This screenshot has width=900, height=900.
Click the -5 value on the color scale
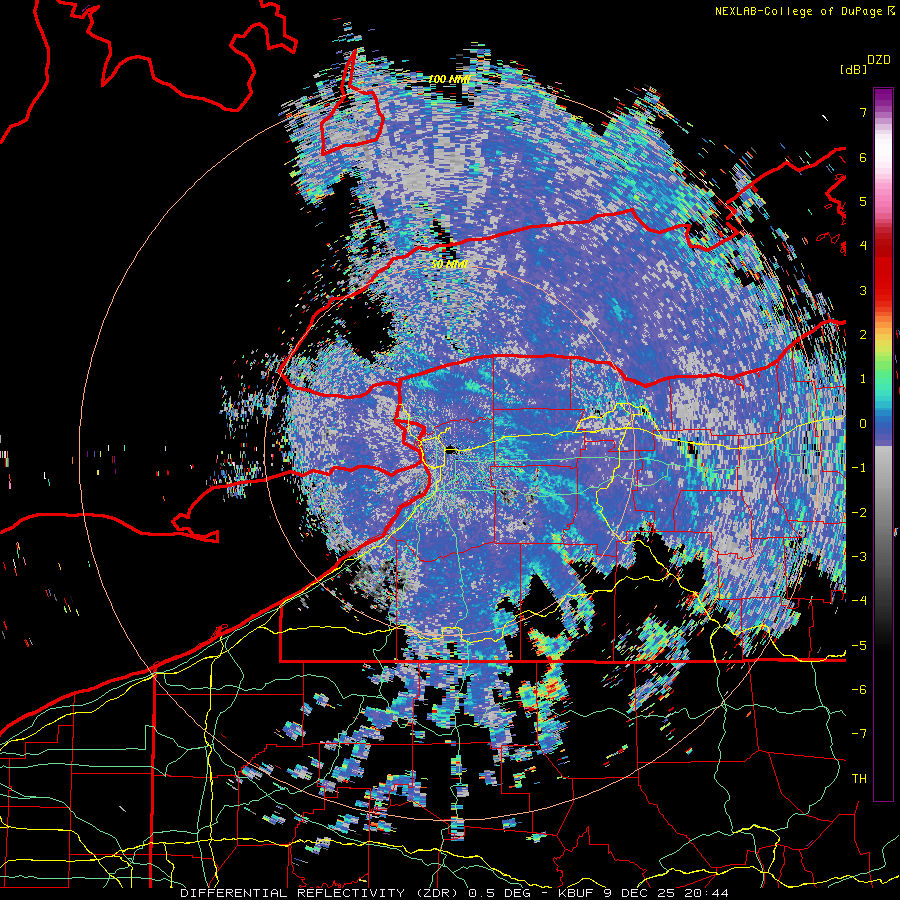859,646
